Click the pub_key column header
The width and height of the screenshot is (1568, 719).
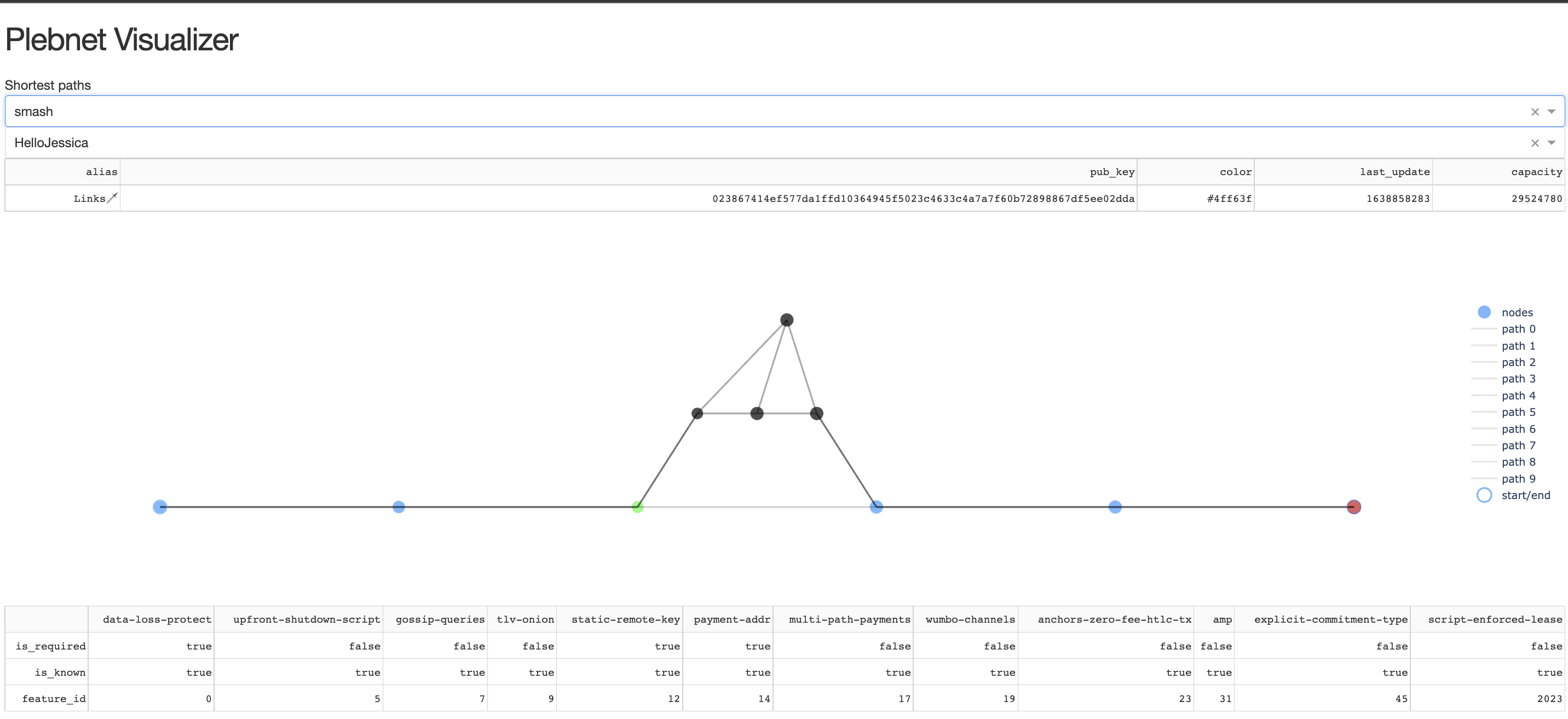[x=1111, y=172]
